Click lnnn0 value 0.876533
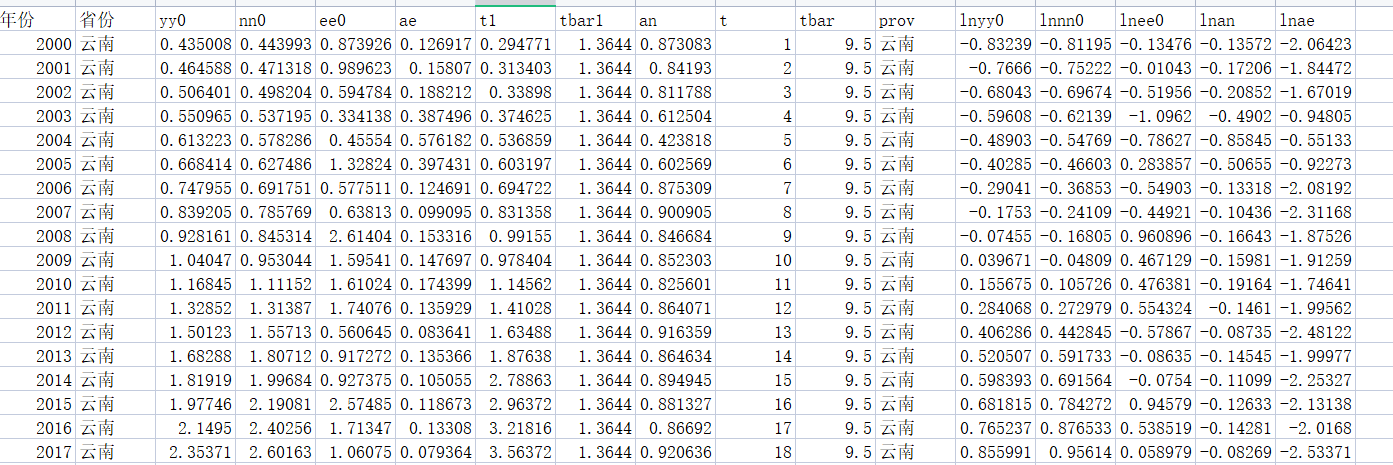 point(1076,428)
